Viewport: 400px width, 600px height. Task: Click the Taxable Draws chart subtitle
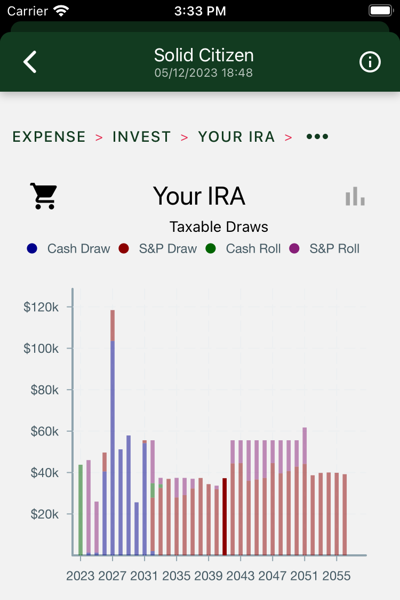point(219,227)
